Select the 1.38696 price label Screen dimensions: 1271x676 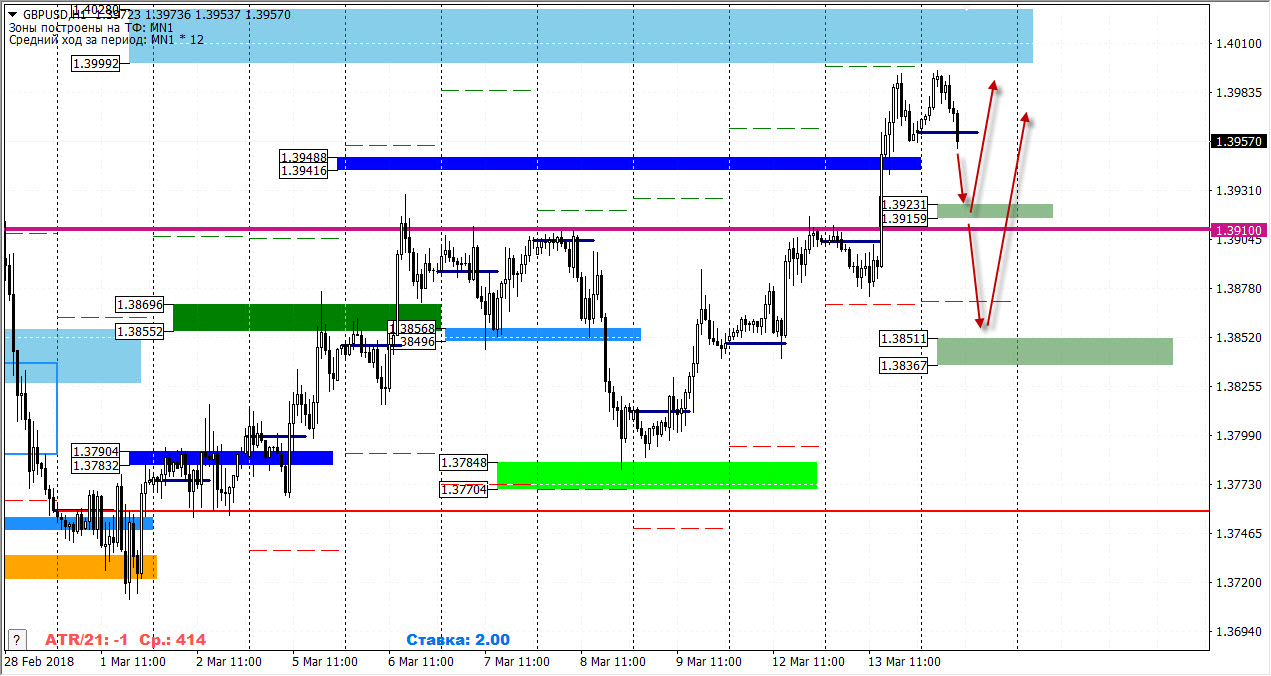click(140, 304)
